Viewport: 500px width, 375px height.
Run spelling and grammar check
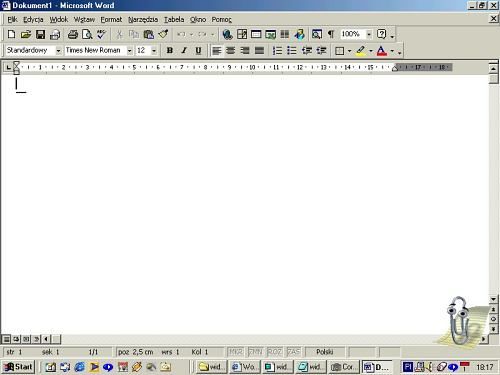point(101,34)
